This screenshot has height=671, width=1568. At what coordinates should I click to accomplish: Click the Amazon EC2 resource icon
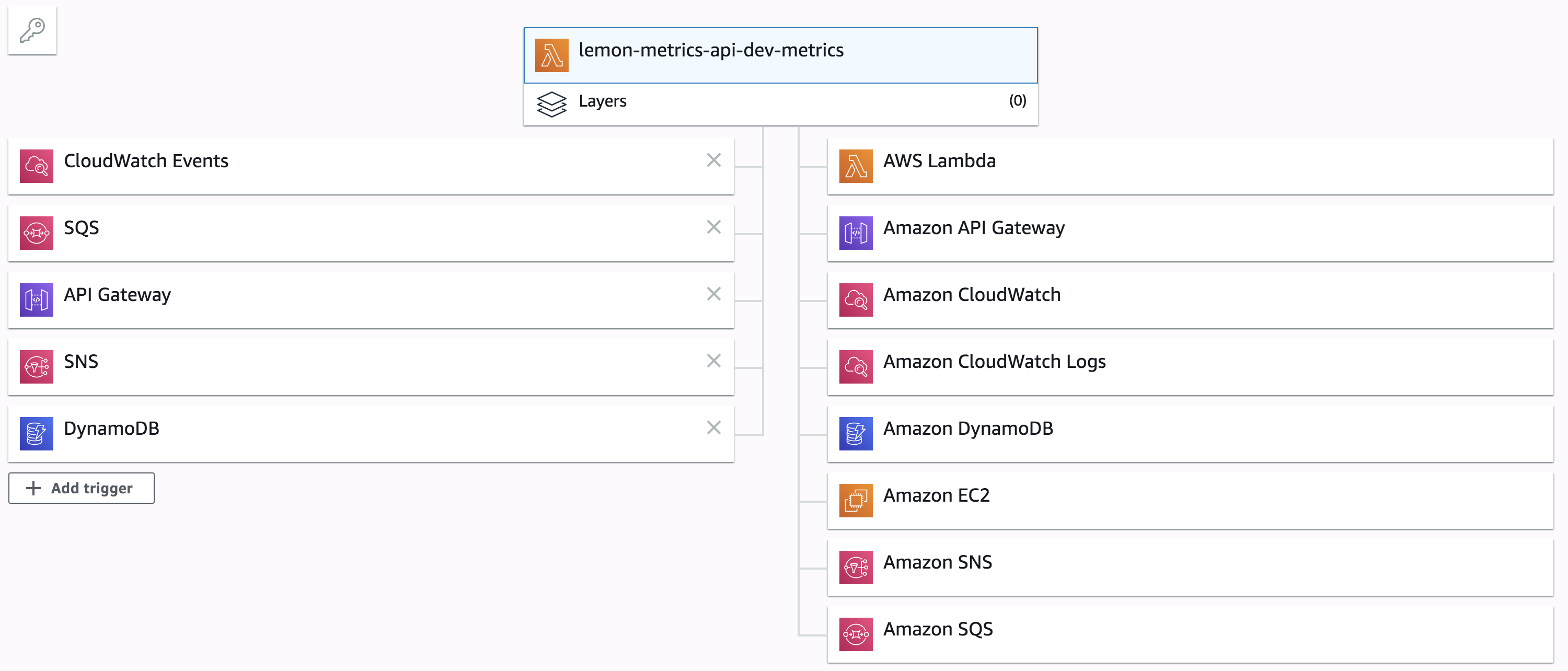pyautogui.click(x=856, y=501)
